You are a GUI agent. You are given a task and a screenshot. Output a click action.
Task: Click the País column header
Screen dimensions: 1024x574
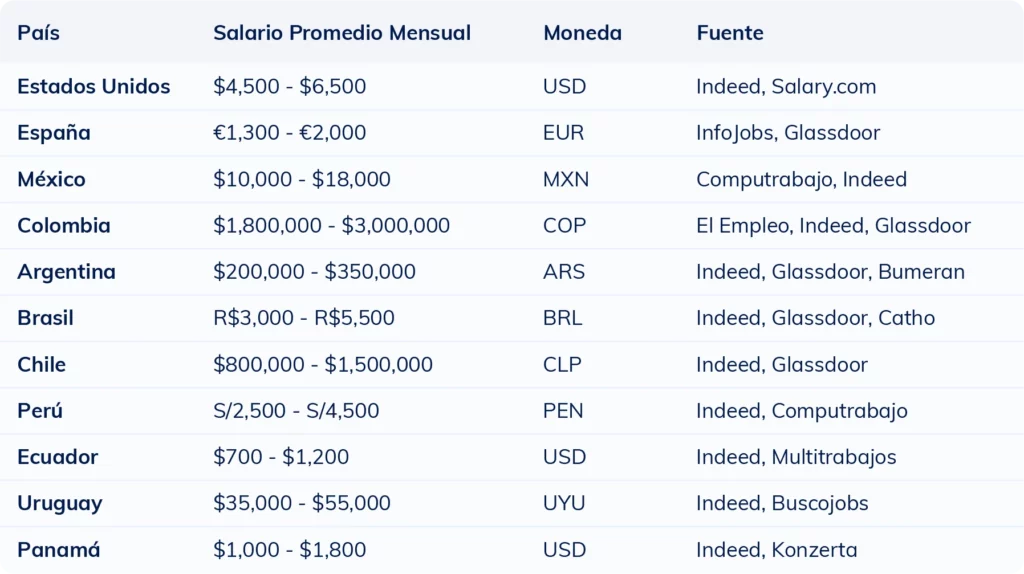click(38, 33)
